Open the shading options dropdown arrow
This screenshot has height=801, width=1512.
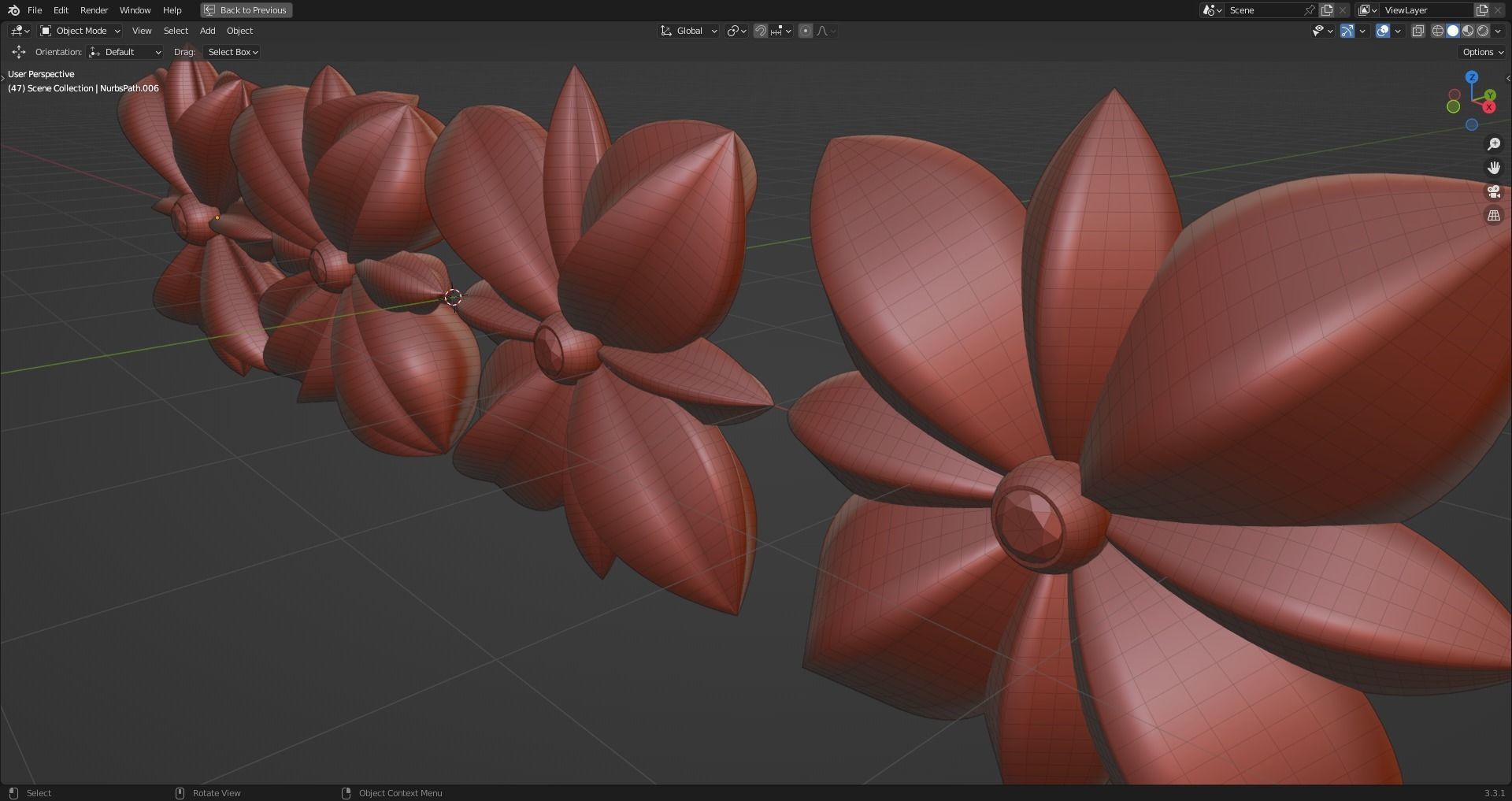pyautogui.click(x=1498, y=31)
